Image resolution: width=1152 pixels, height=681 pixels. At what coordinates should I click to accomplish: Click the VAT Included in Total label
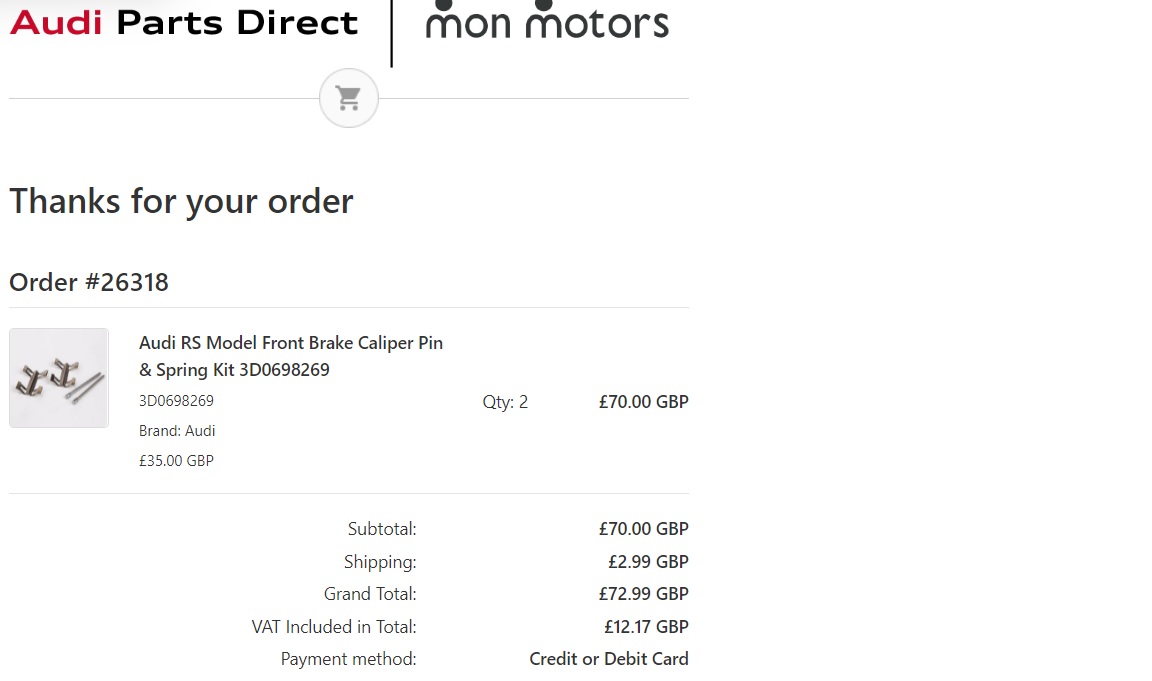[334, 627]
